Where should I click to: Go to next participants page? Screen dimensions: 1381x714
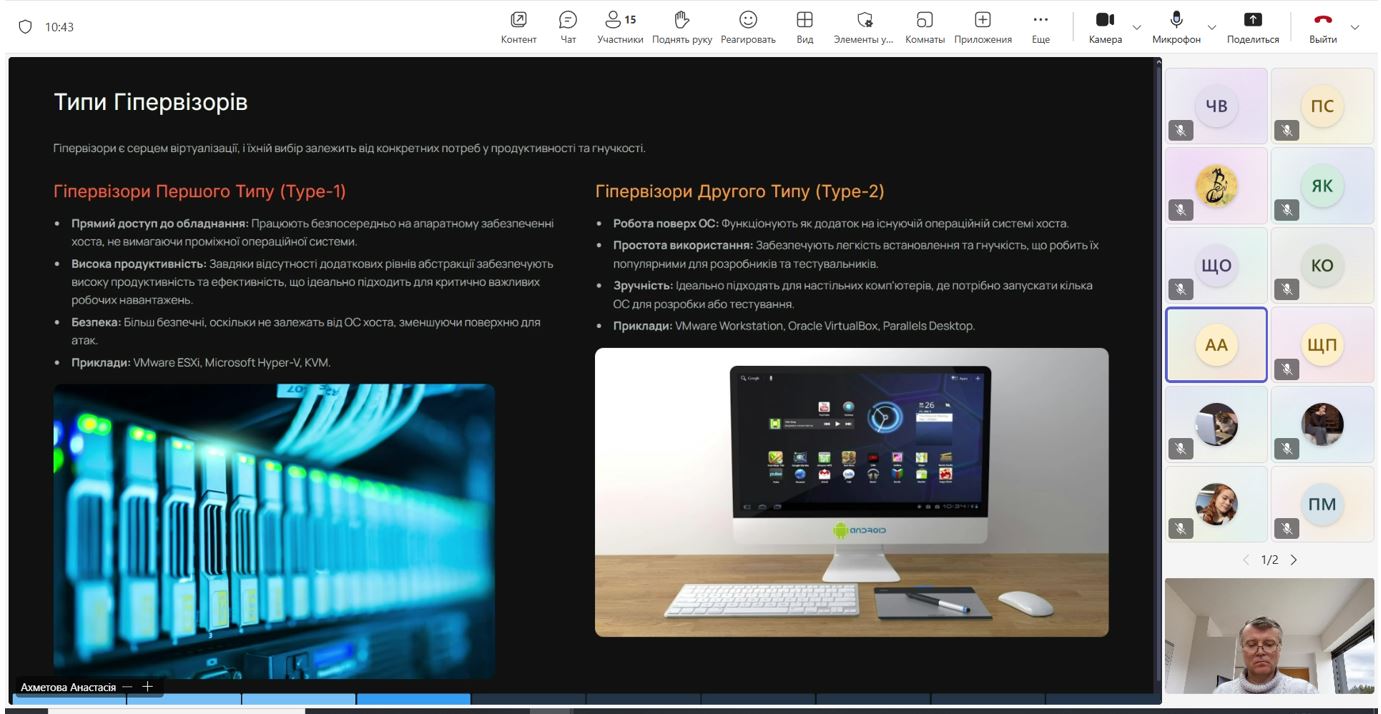click(x=1294, y=560)
